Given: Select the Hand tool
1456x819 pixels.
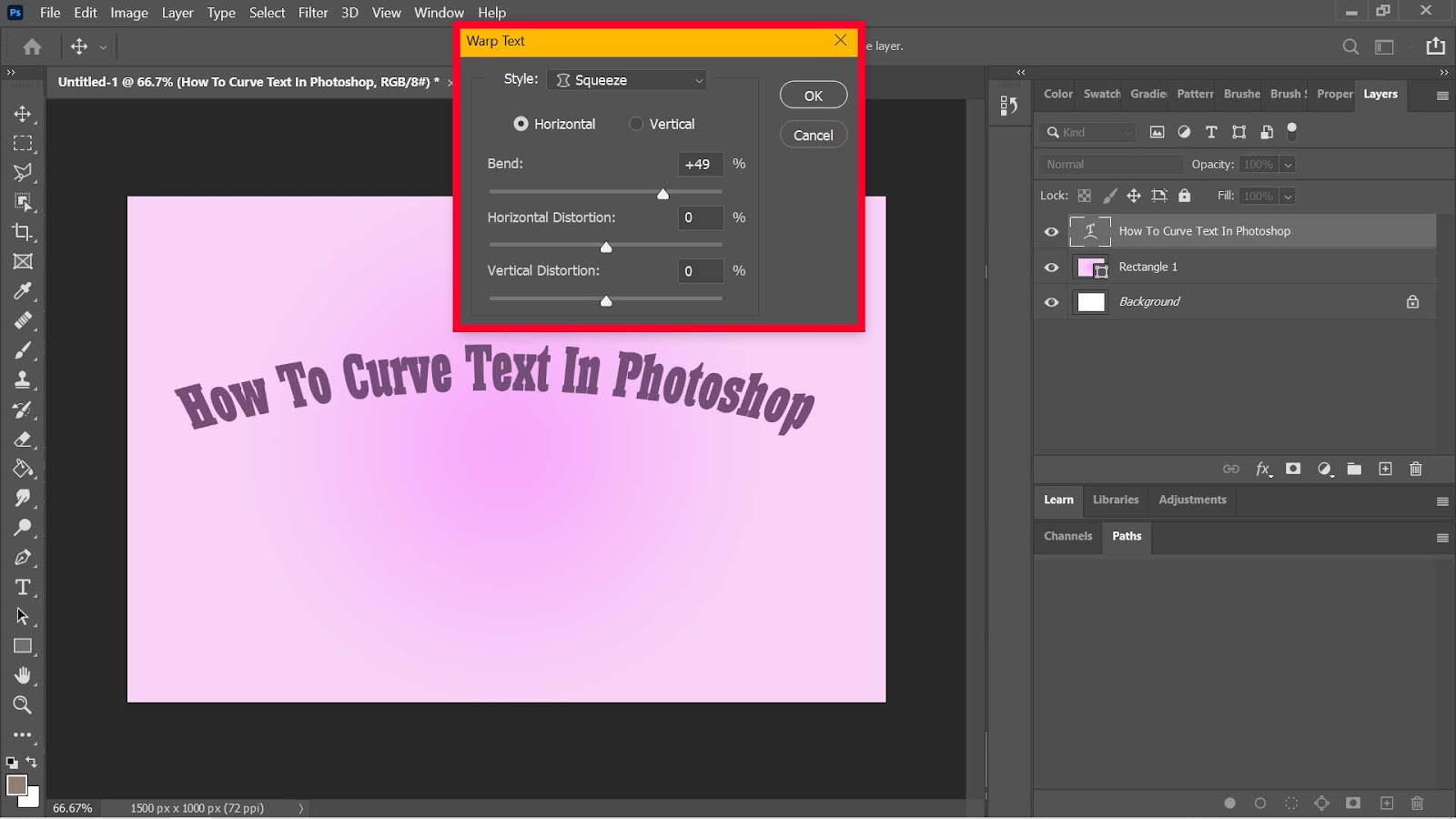Looking at the screenshot, I should 23,675.
